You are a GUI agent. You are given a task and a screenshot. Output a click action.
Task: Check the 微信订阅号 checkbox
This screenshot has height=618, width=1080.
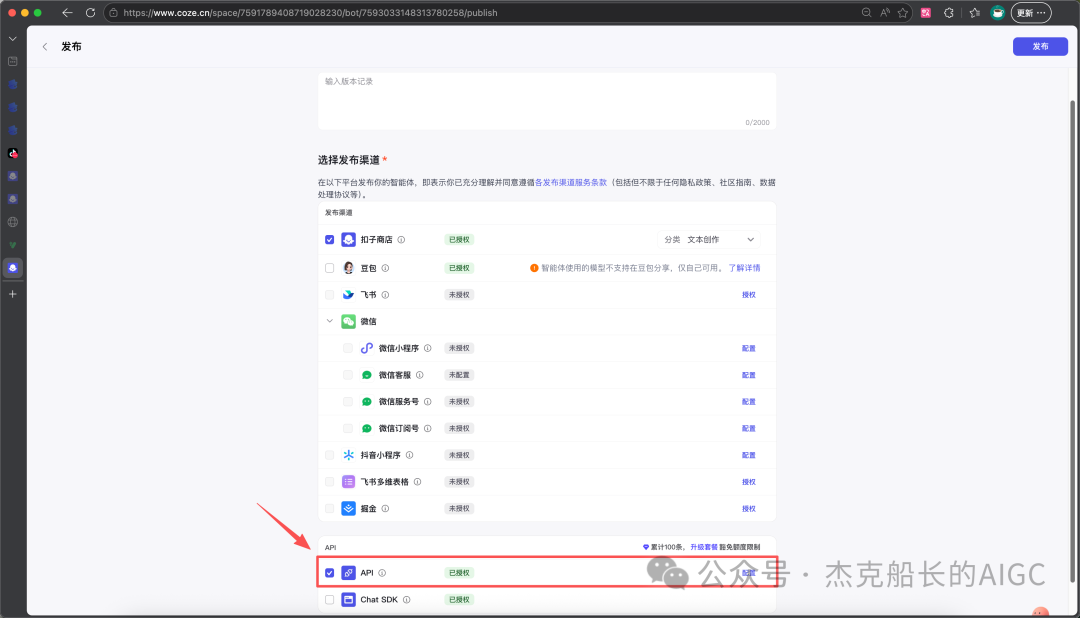347,429
